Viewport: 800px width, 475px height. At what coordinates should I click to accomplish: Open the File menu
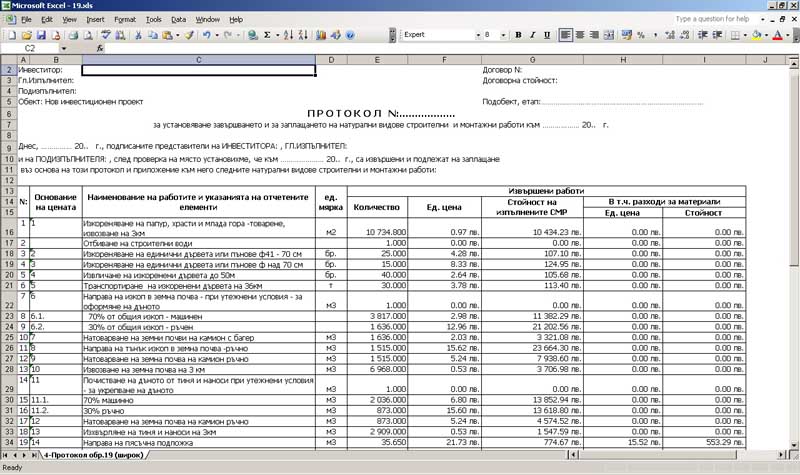tap(26, 19)
